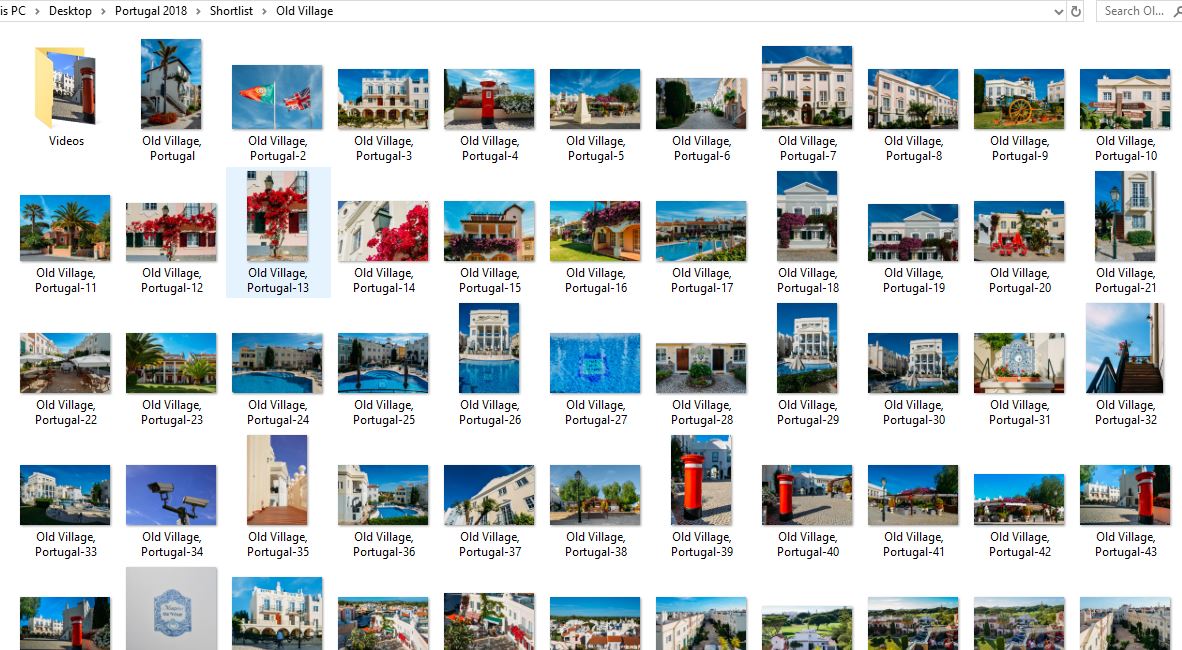Select Old Village, Portugal-27 pool tile photo
The width and height of the screenshot is (1182, 650).
point(596,363)
